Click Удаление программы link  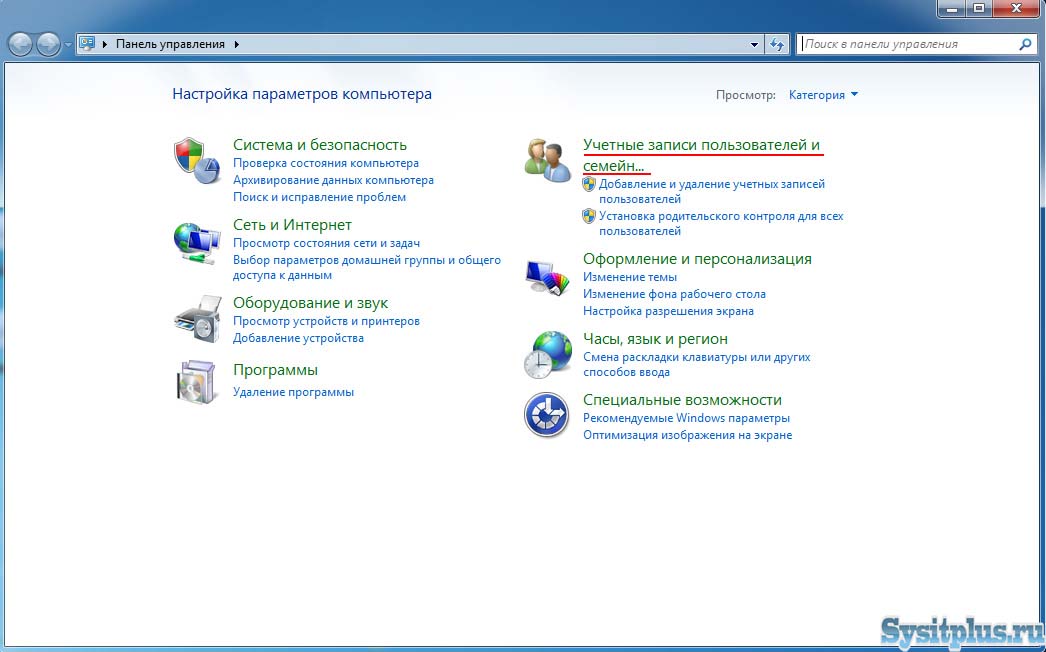[x=293, y=392]
